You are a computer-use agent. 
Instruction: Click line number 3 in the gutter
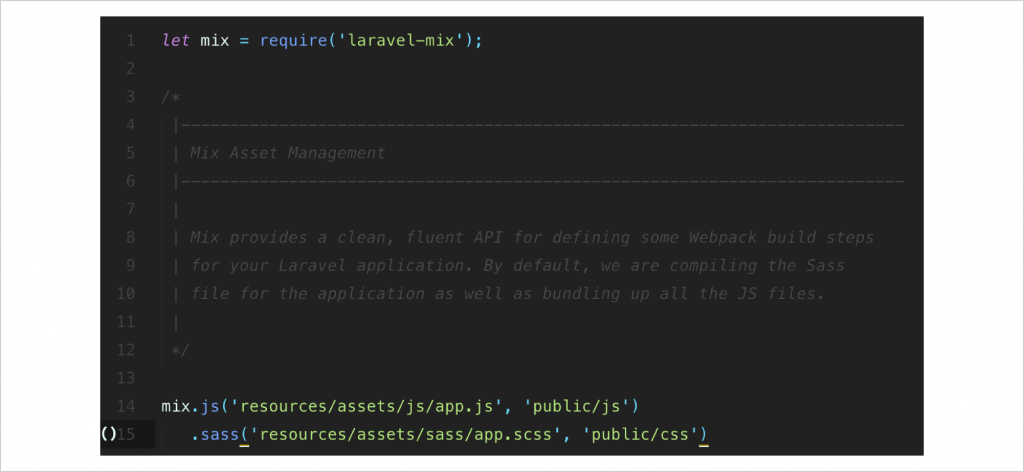pos(131,97)
